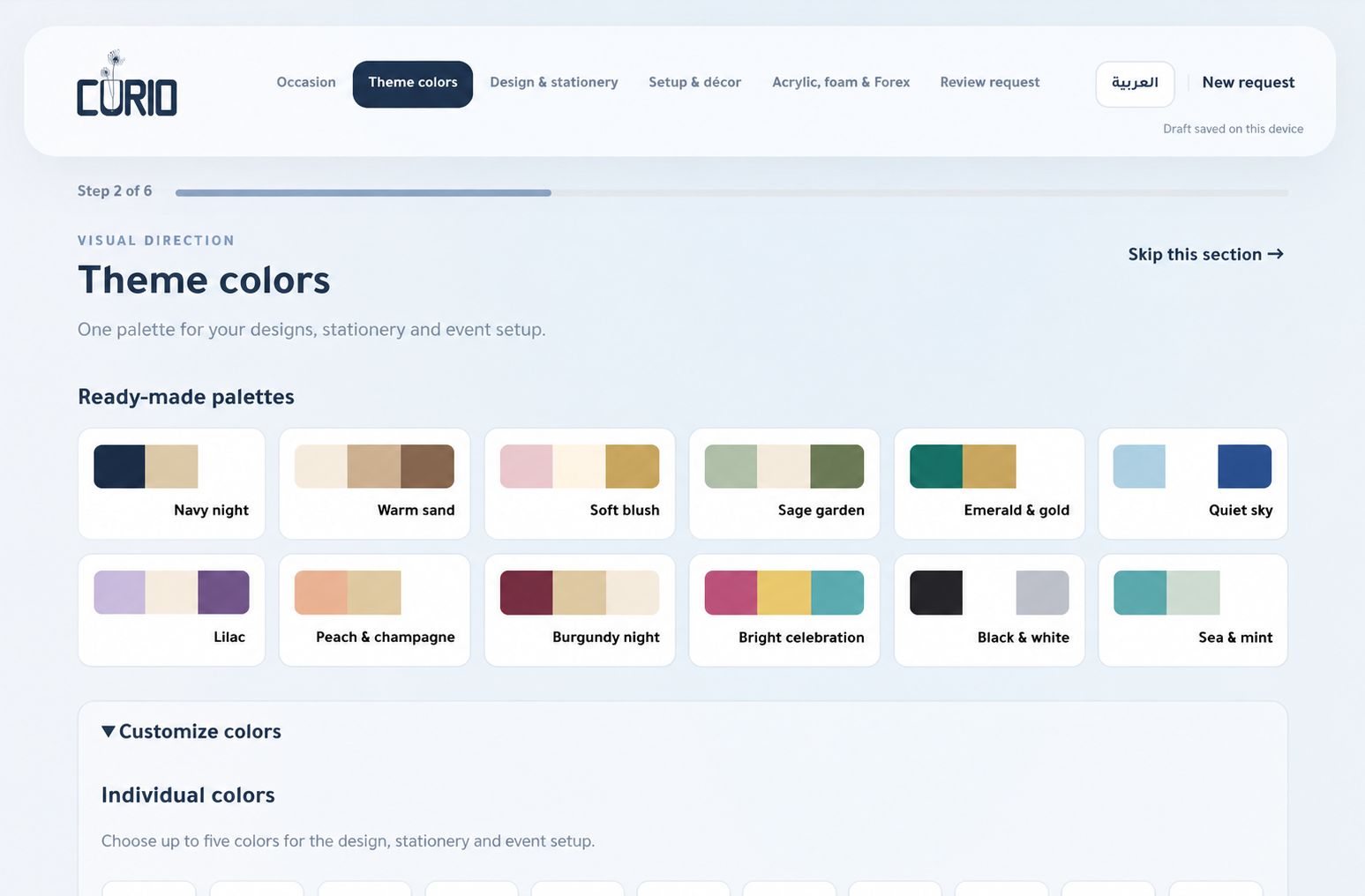The height and width of the screenshot is (896, 1365).
Task: Pick the Quiet sky palette
Action: coord(1193,484)
